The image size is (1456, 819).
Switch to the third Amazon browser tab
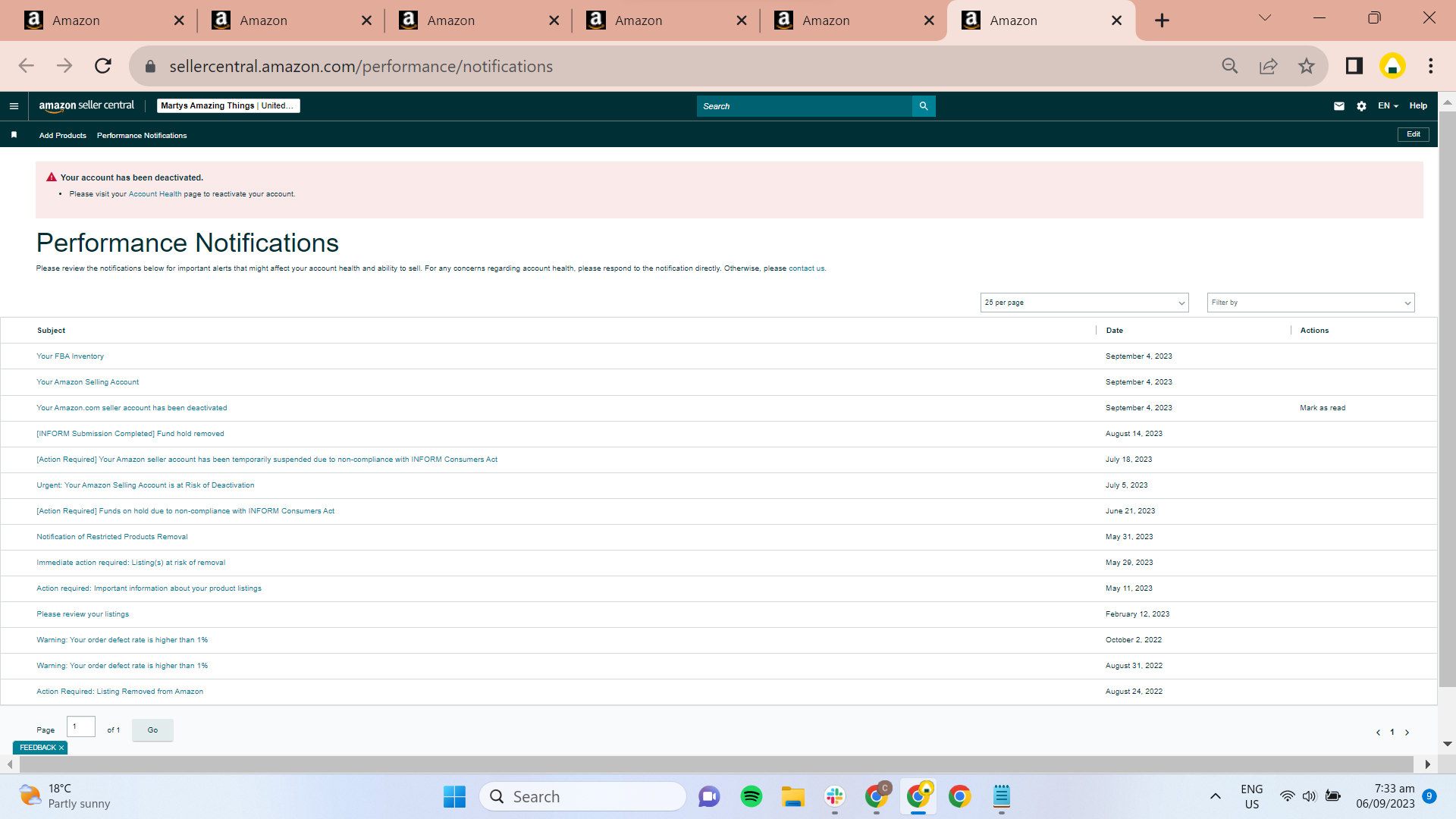click(x=478, y=20)
